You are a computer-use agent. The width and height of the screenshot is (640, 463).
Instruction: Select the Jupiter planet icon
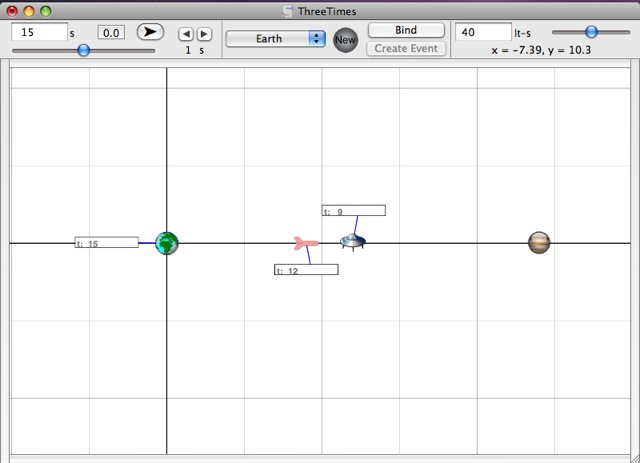coord(539,242)
